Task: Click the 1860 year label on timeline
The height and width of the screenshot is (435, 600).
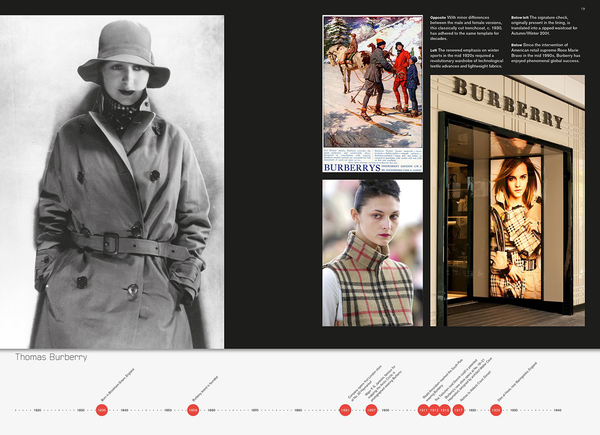Action: pyautogui.click(x=212, y=410)
